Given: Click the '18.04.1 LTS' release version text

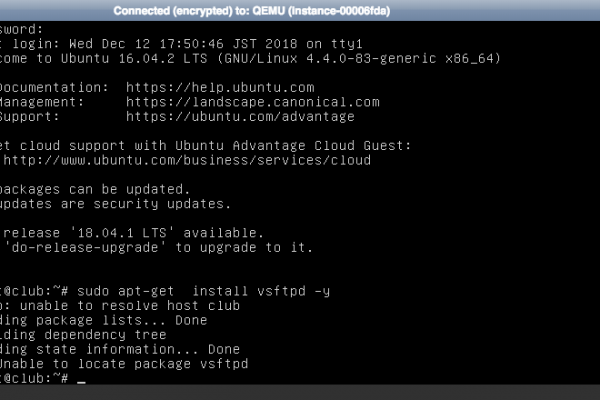Looking at the screenshot, I should (x=122, y=233).
